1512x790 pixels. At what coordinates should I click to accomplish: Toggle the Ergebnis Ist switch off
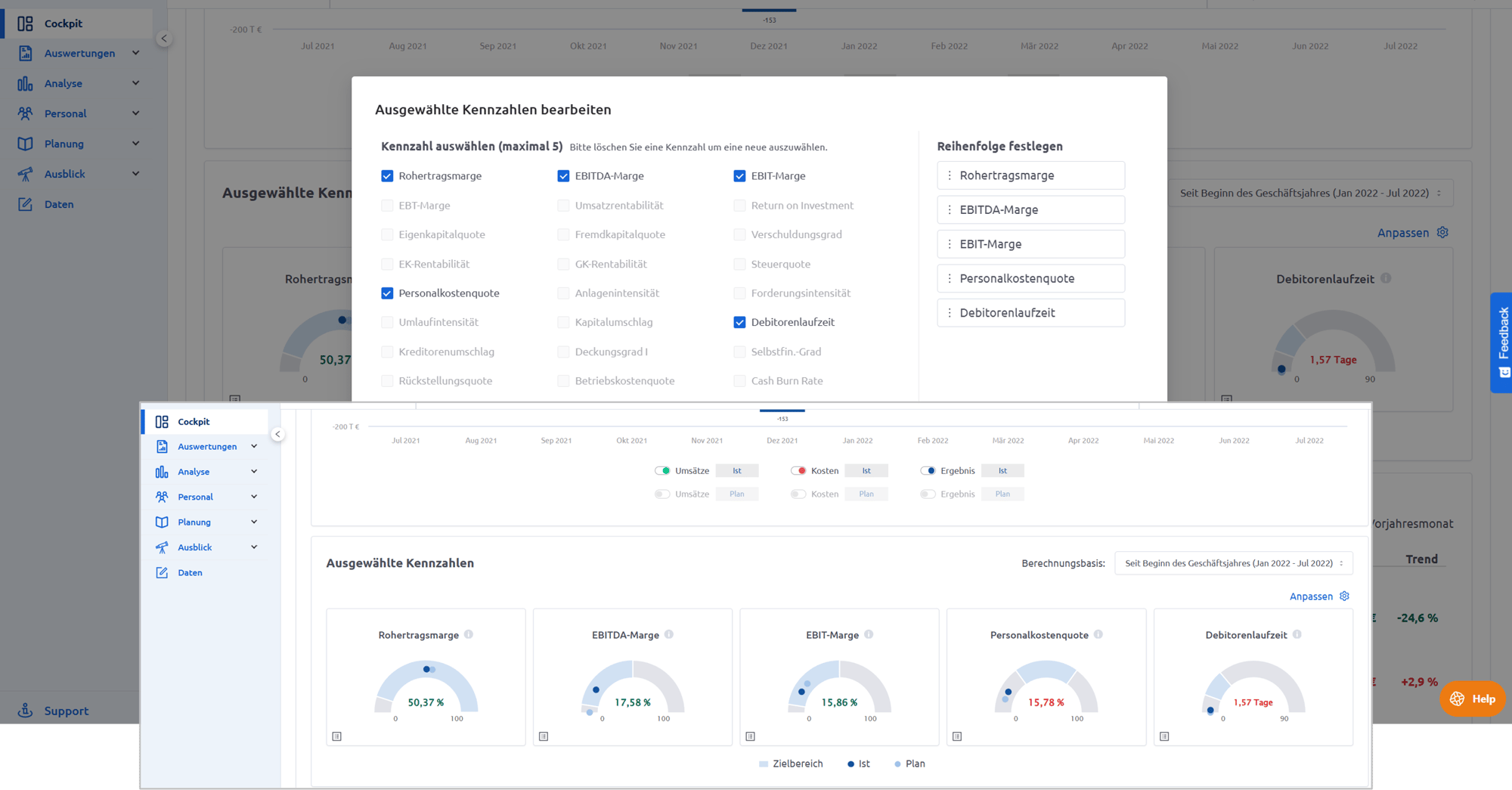point(928,470)
